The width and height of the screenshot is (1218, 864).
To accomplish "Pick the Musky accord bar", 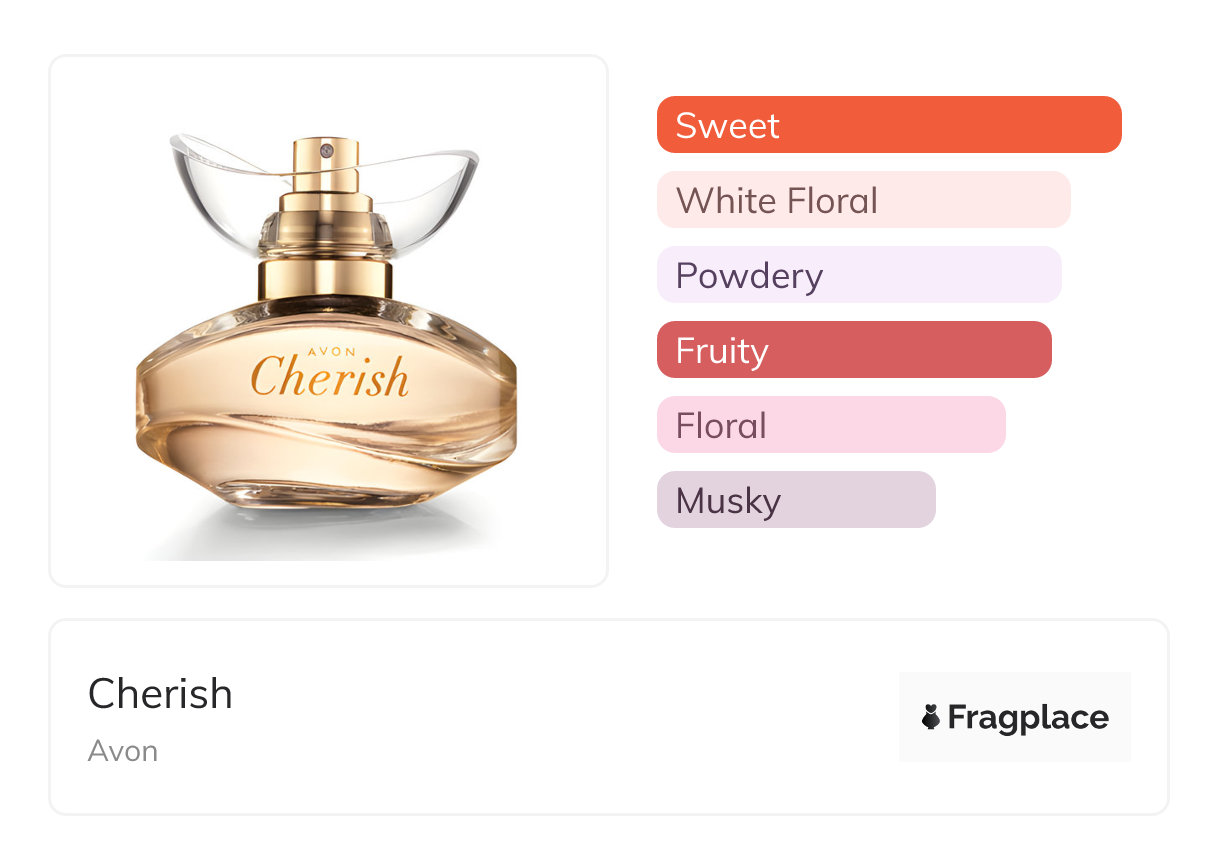I will [795, 500].
